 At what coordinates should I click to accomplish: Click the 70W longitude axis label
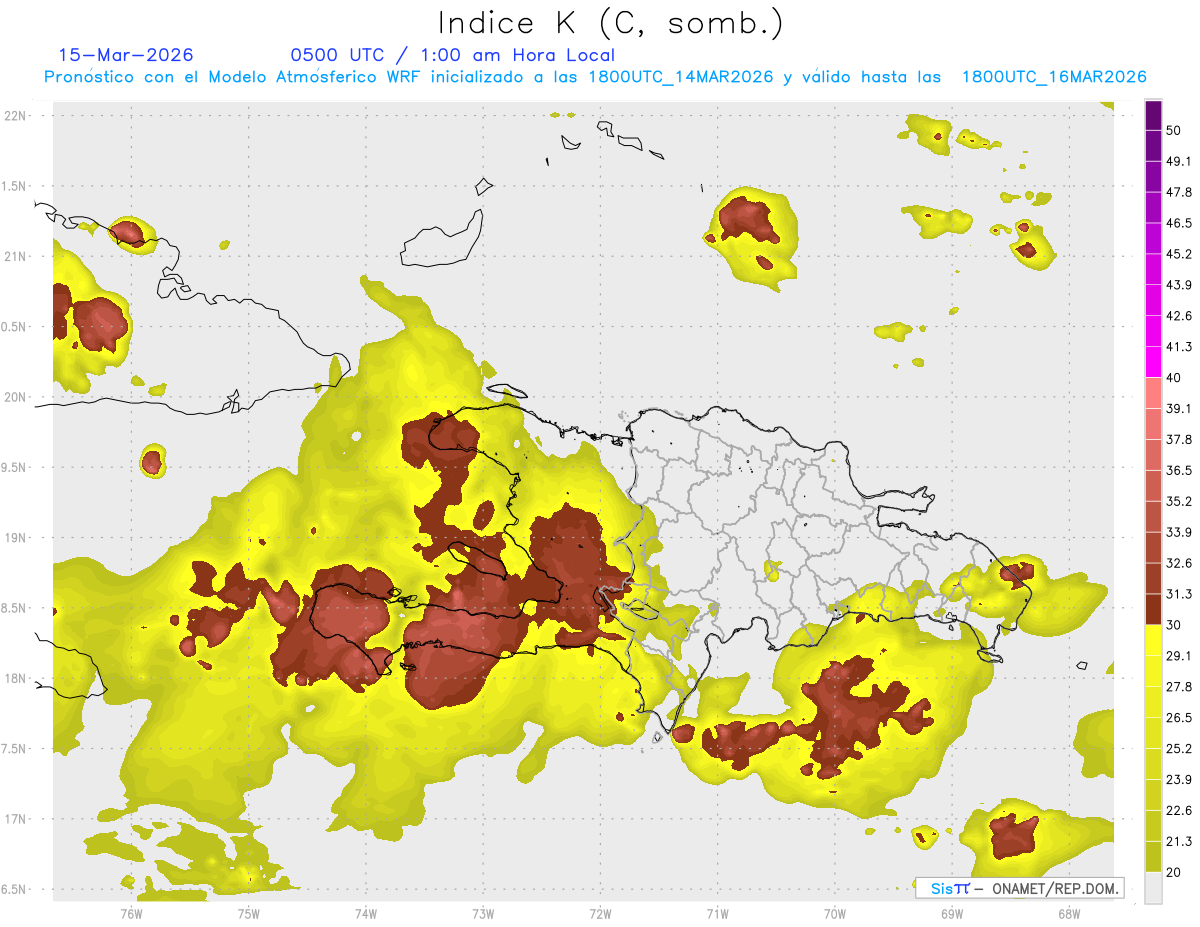click(834, 913)
